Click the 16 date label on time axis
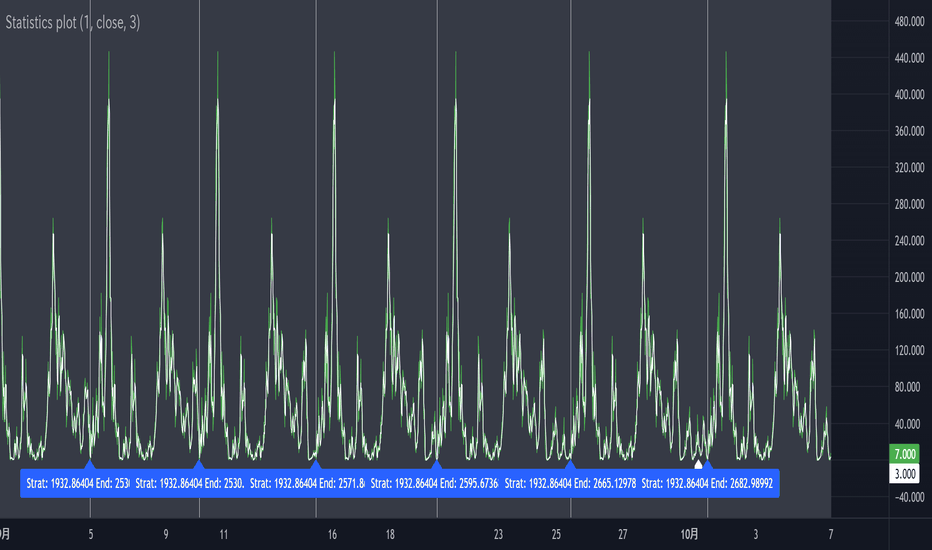Viewport: 932px width, 550px height. click(x=332, y=535)
